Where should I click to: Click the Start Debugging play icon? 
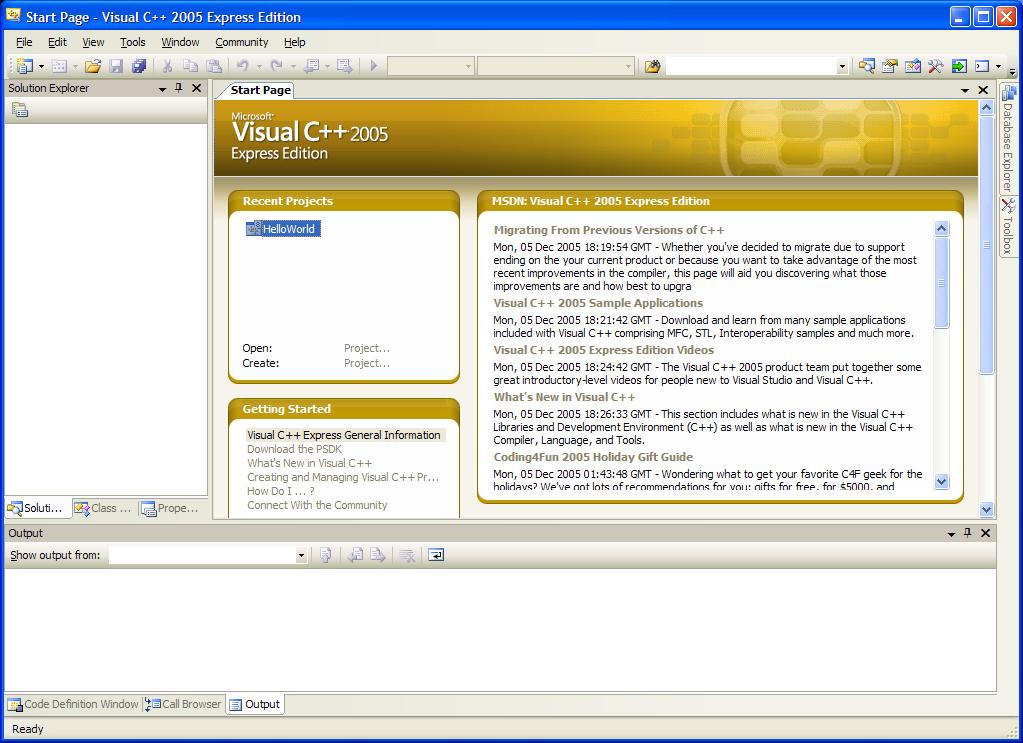(374, 66)
